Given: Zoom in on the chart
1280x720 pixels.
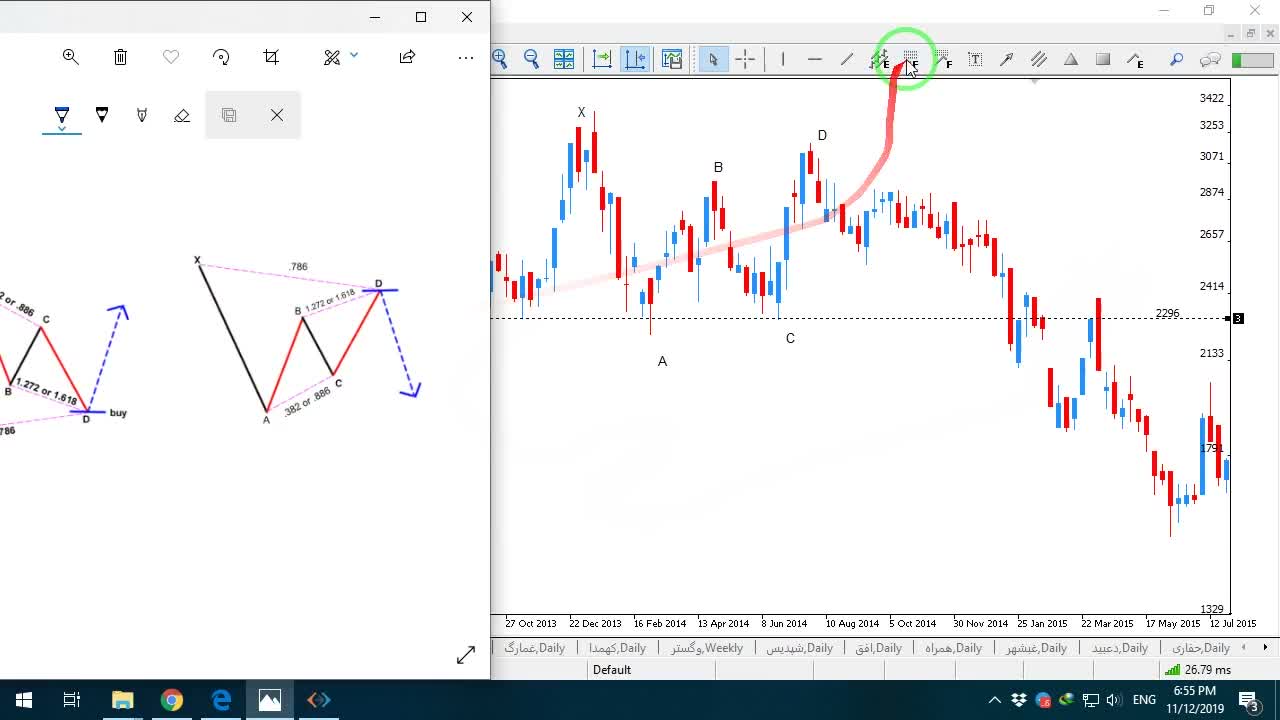Looking at the screenshot, I should coord(500,59).
